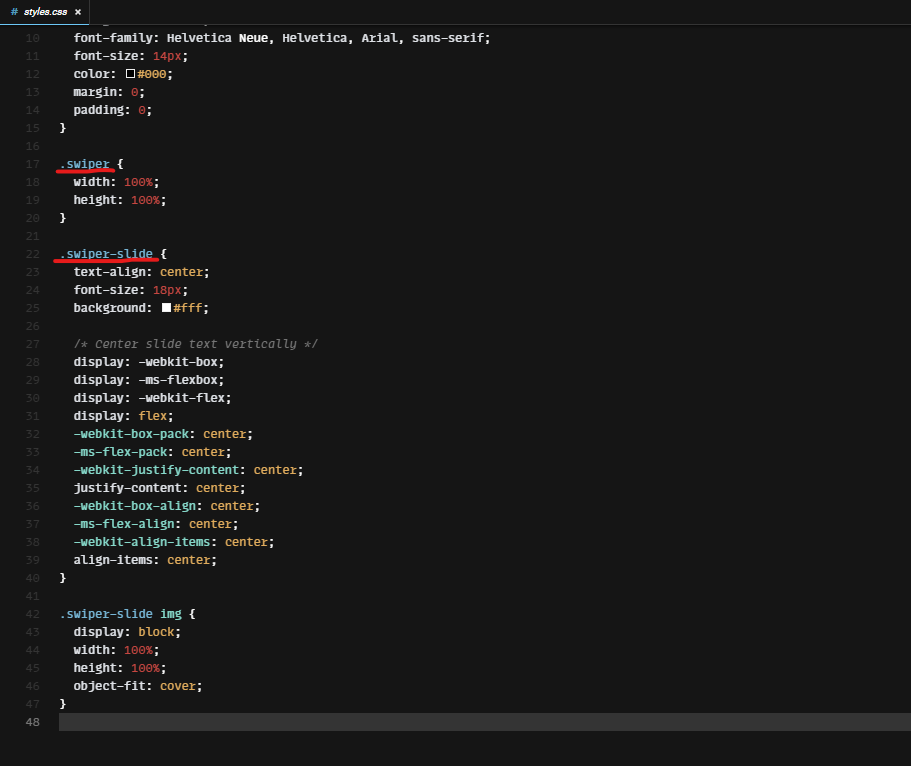This screenshot has width=911, height=766.
Task: Select the styles.css tab
Action: coord(45,13)
